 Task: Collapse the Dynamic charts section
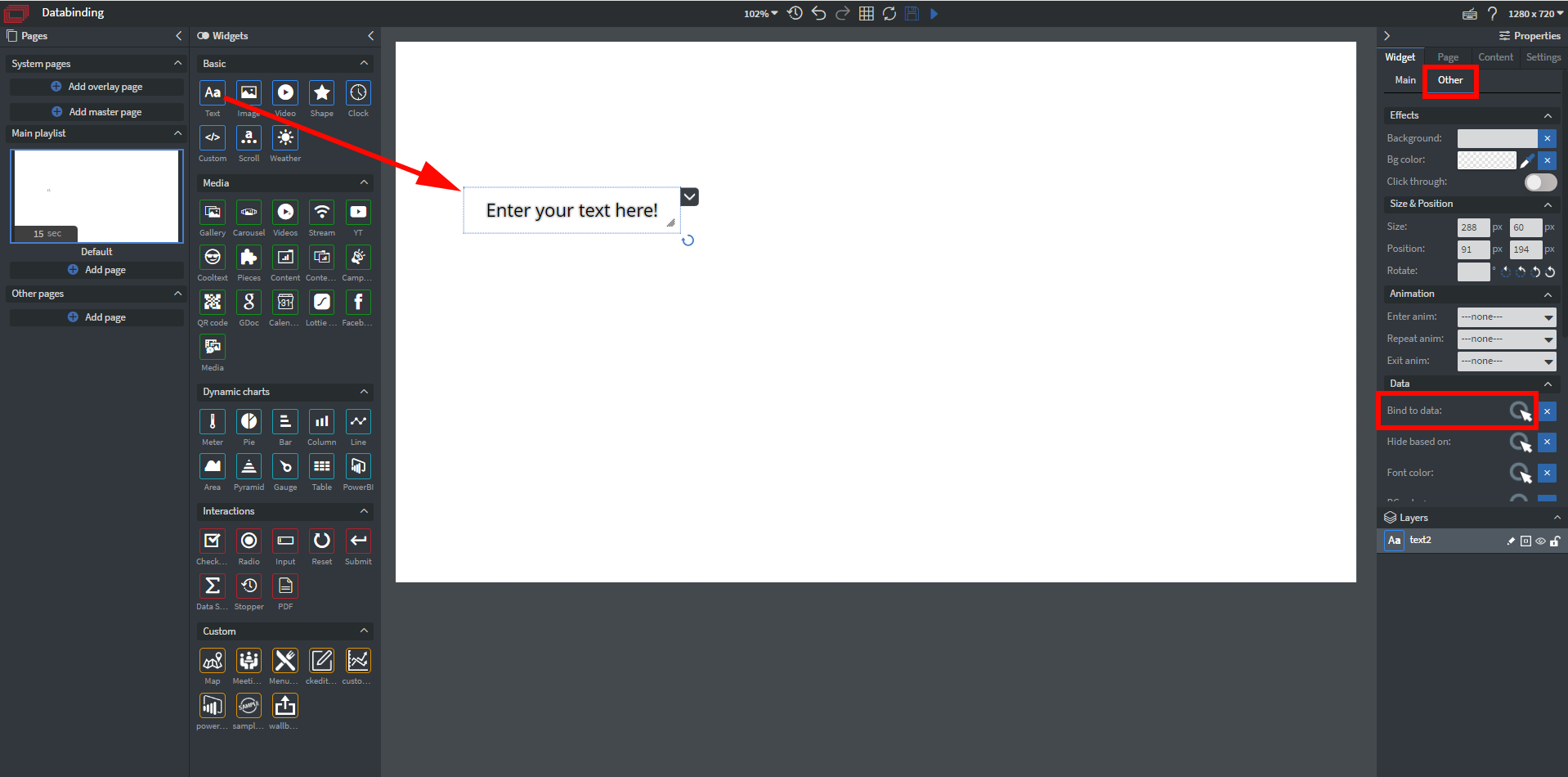click(x=364, y=392)
